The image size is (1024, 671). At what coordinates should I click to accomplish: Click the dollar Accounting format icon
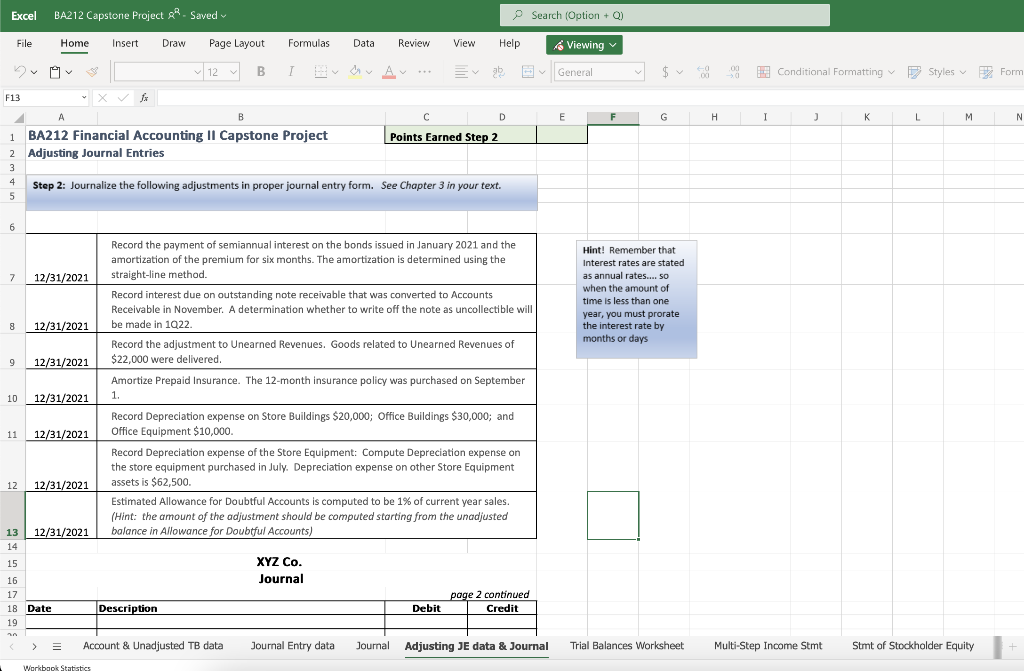point(665,72)
